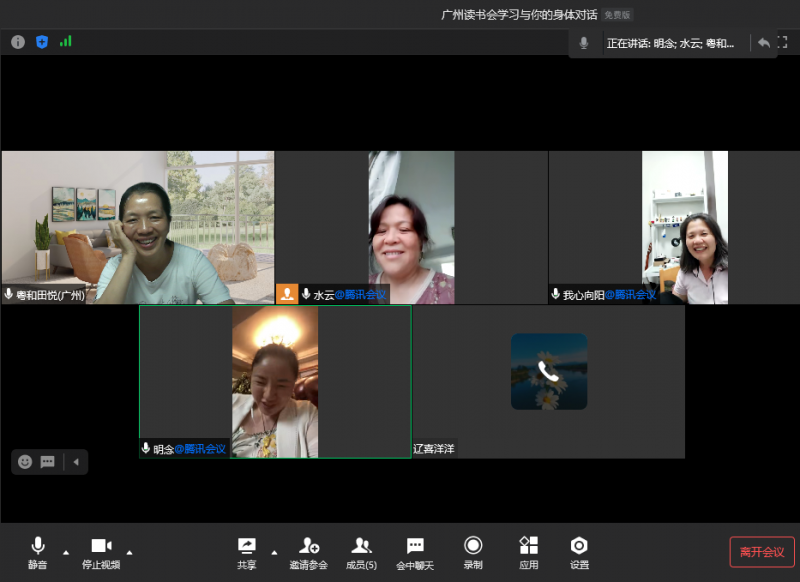The image size is (800, 582).
Task: Click the 离开会议 leave meeting button
Action: [x=762, y=552]
